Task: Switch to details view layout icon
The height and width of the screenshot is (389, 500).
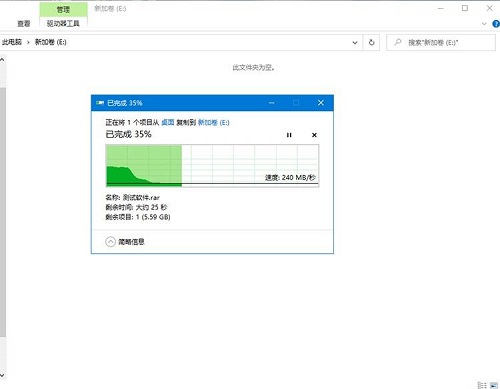Action: 482,385
